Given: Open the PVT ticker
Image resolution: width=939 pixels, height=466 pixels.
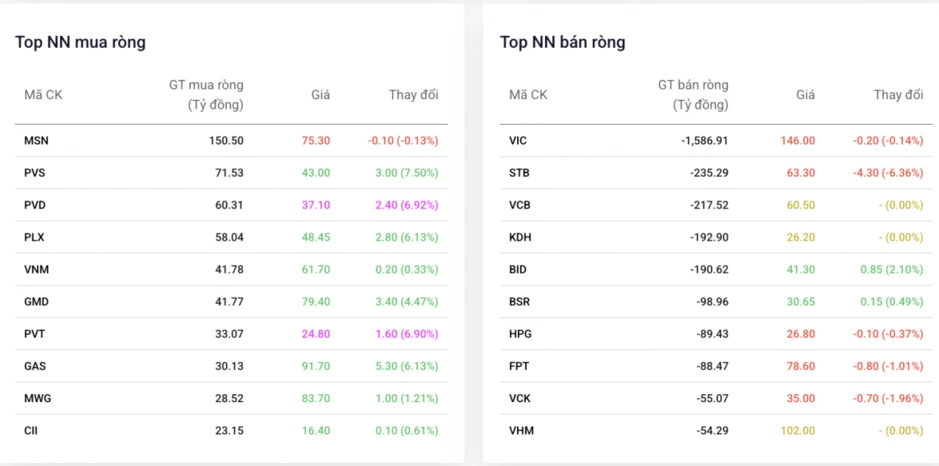Looking at the screenshot, I should pos(34,334).
